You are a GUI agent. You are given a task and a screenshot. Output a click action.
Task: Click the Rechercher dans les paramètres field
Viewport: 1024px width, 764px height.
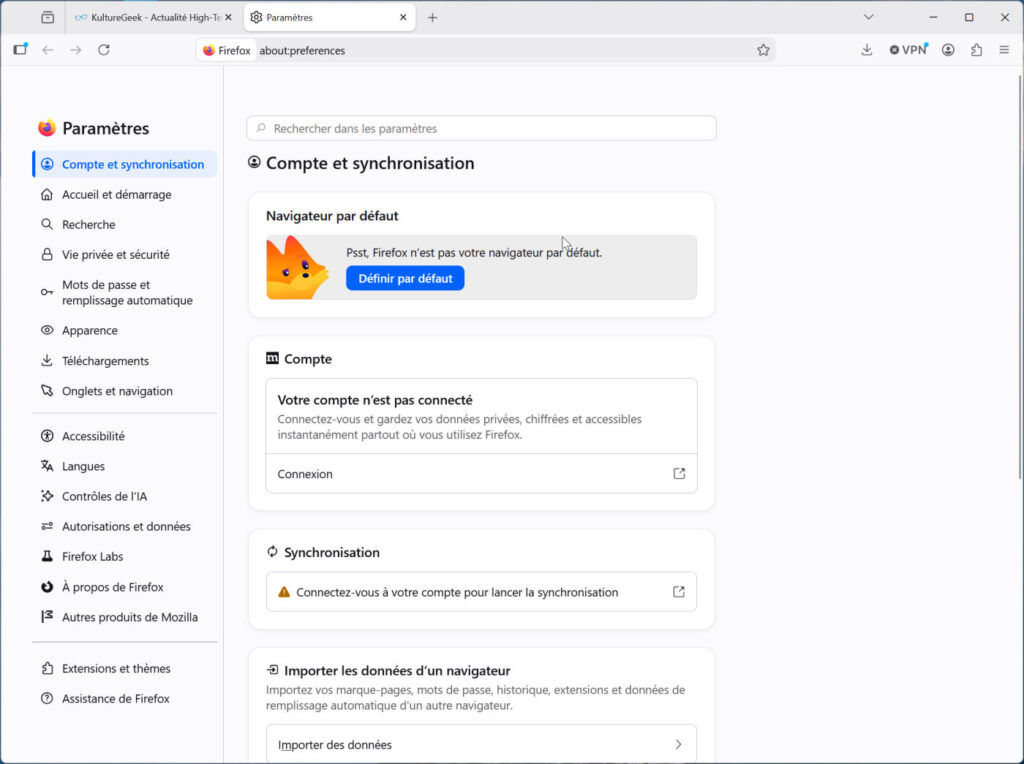tap(481, 129)
